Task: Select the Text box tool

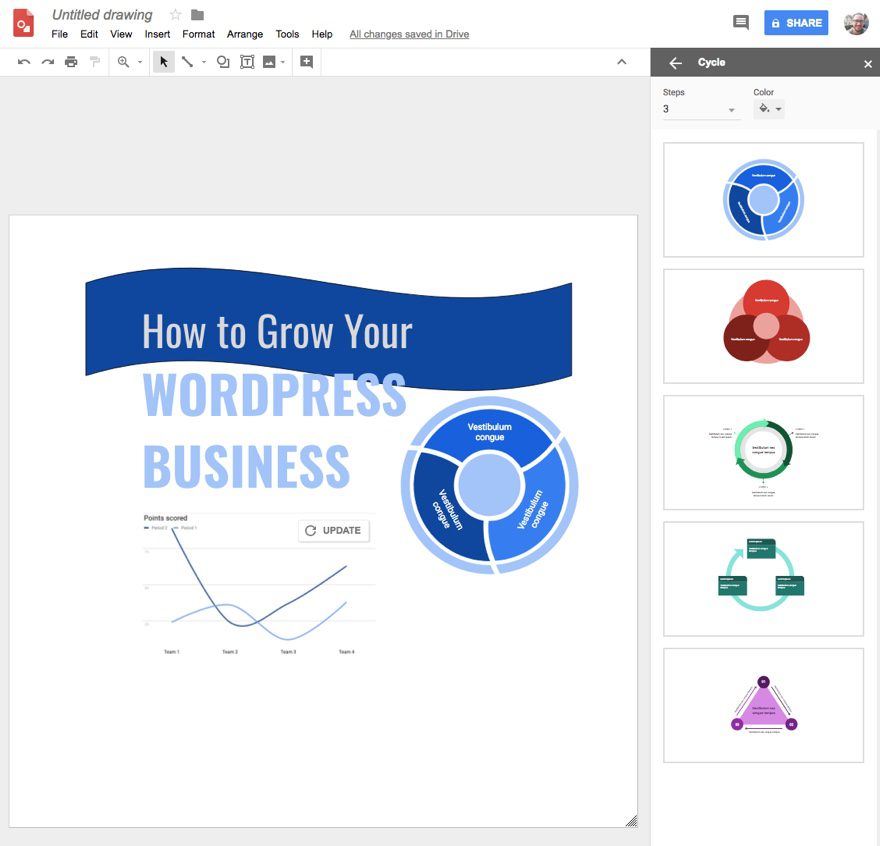Action: pos(247,61)
